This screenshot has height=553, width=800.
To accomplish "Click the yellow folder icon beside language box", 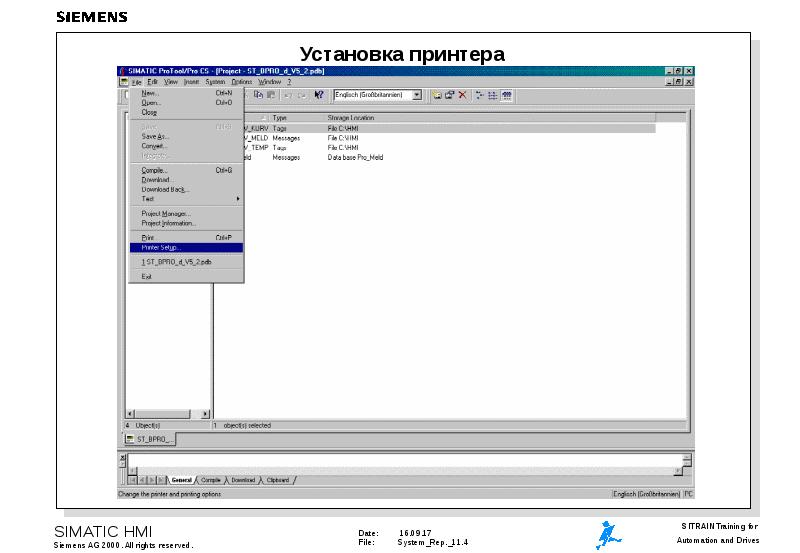I will click(438, 95).
